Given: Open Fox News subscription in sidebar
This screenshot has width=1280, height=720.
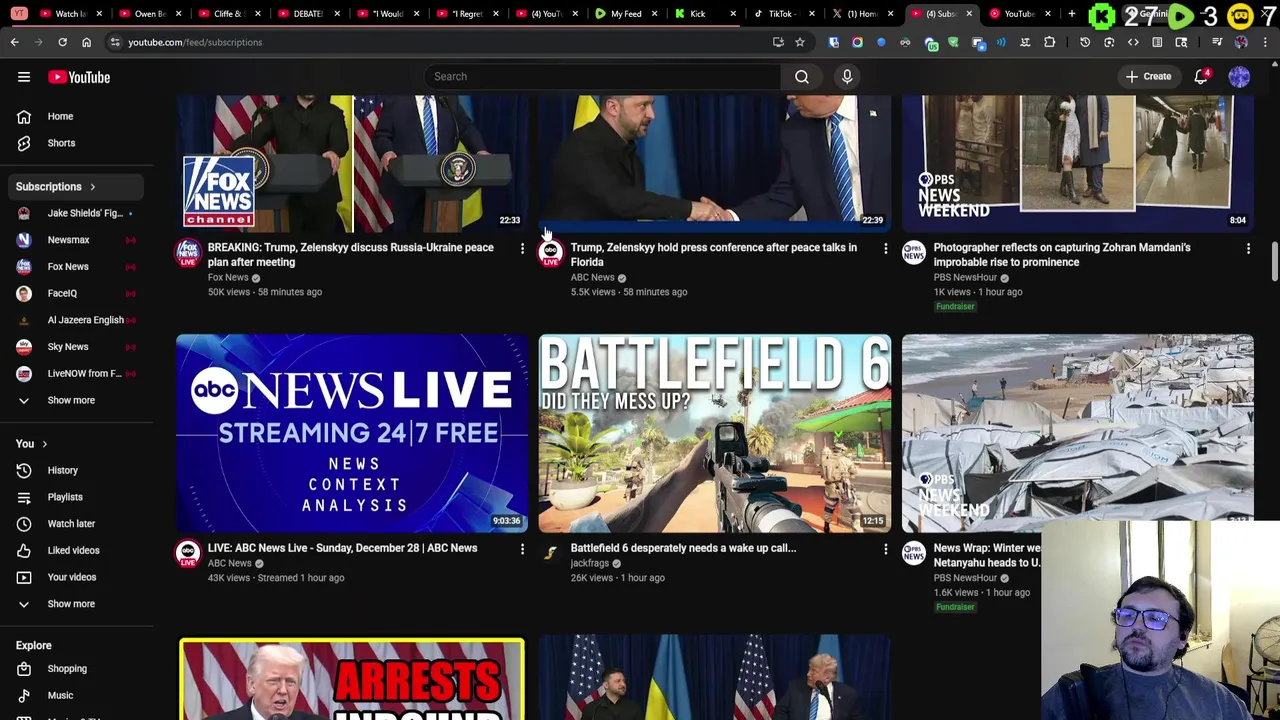Looking at the screenshot, I should (x=77, y=267).
